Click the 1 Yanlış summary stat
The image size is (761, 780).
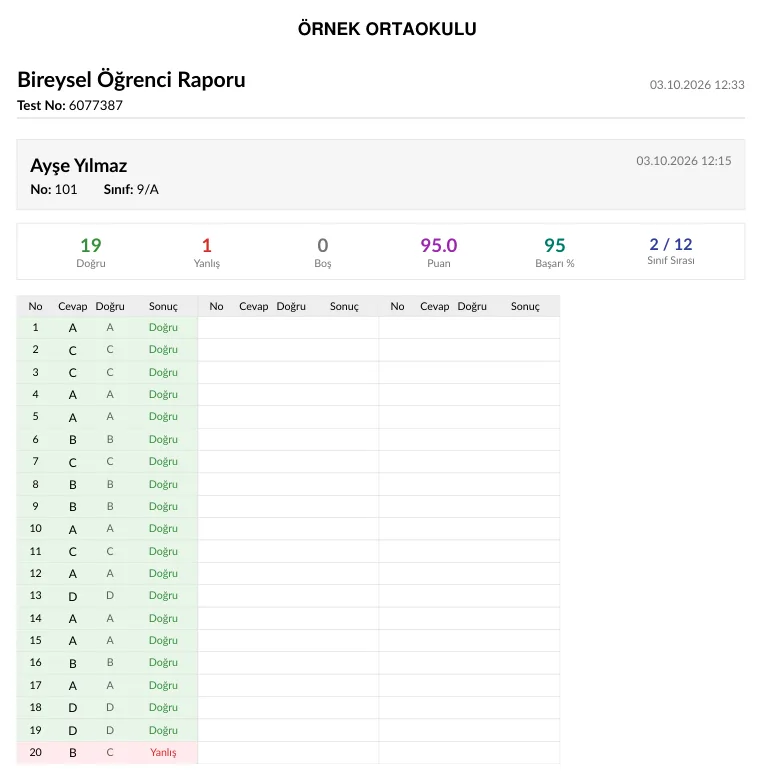point(207,252)
